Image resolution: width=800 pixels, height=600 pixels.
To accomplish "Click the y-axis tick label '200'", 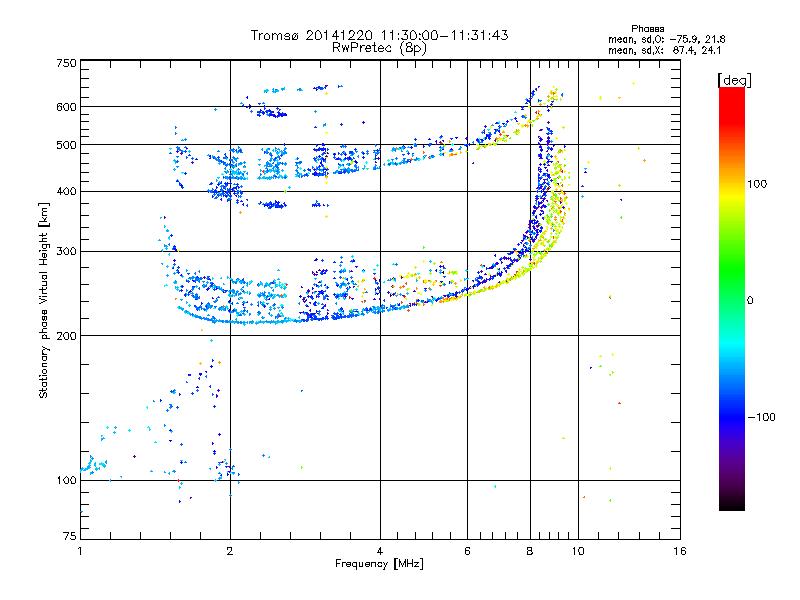I will (x=67, y=336).
